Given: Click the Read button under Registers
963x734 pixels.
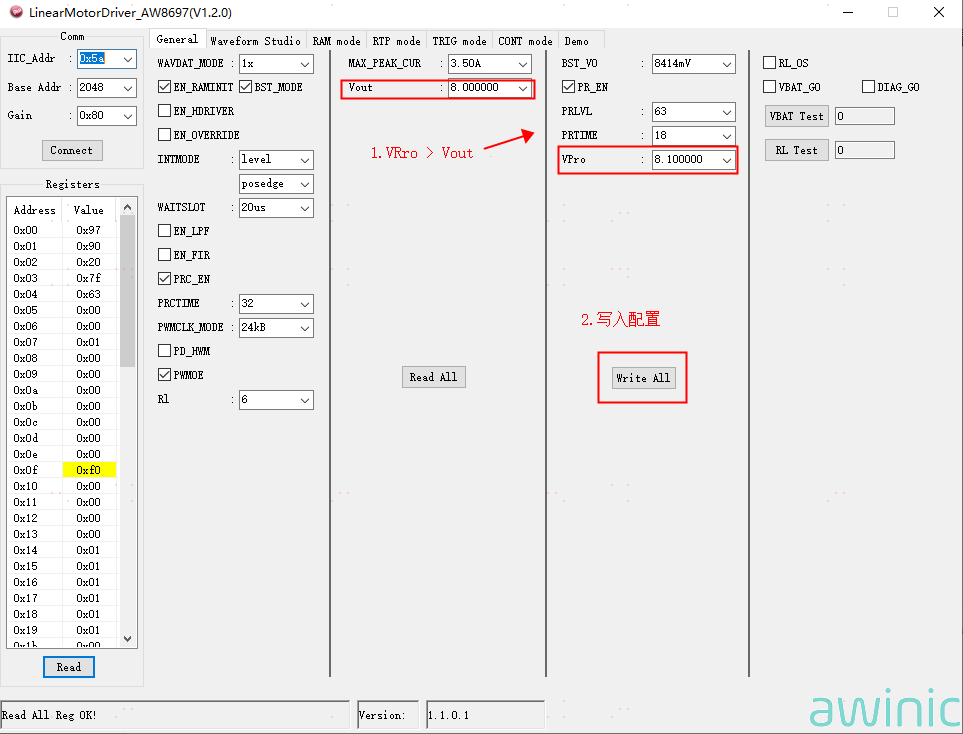Looking at the screenshot, I should click(69, 667).
